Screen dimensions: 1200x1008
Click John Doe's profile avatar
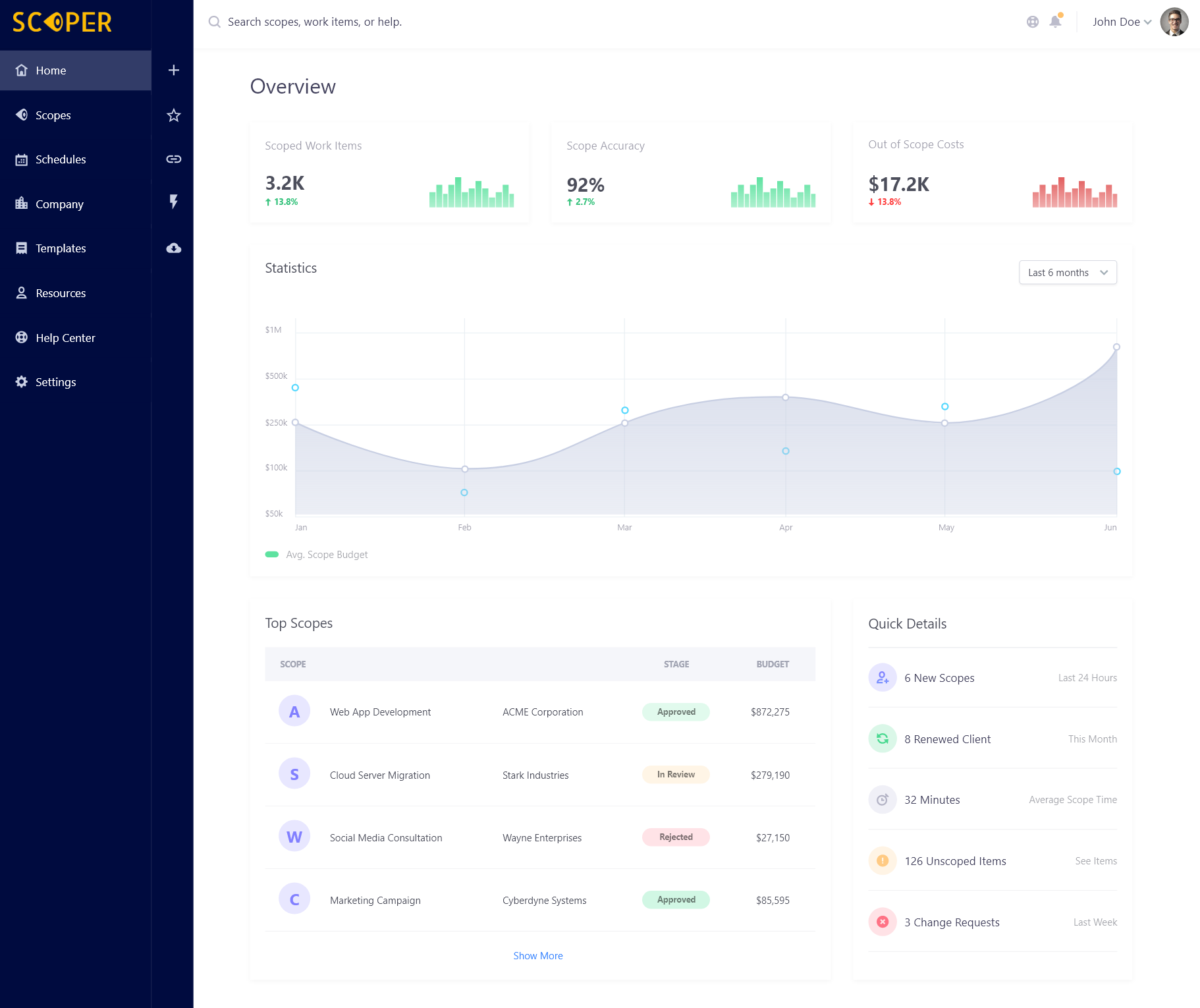tap(1174, 22)
